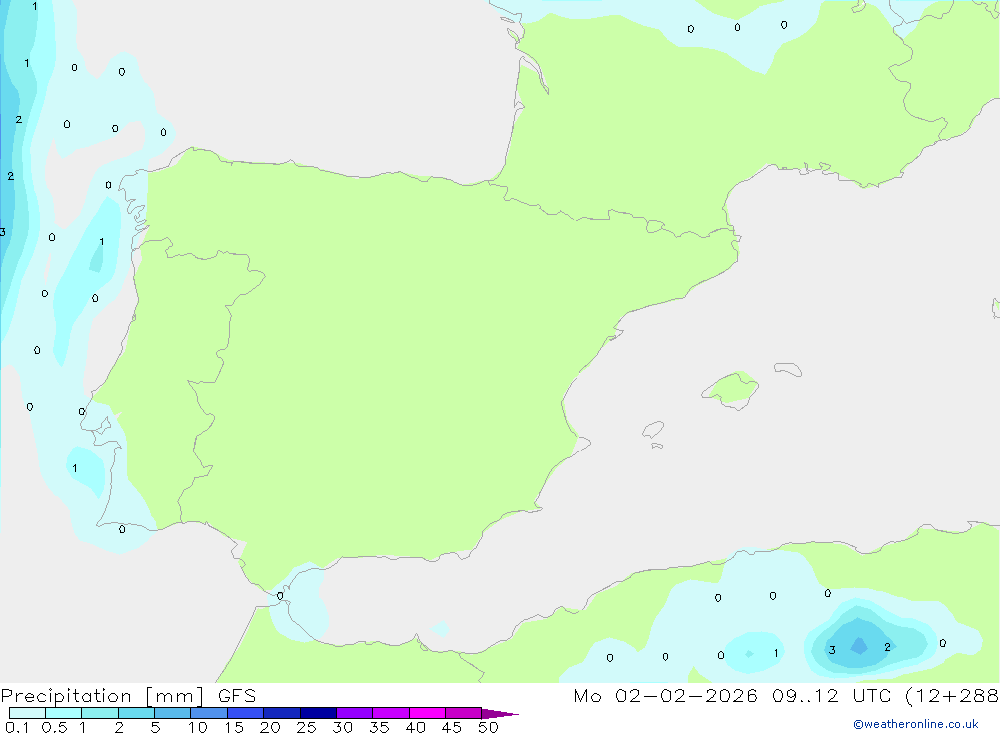Click the '0.5' legend scale label
The image size is (1000, 733).
[x=54, y=727]
